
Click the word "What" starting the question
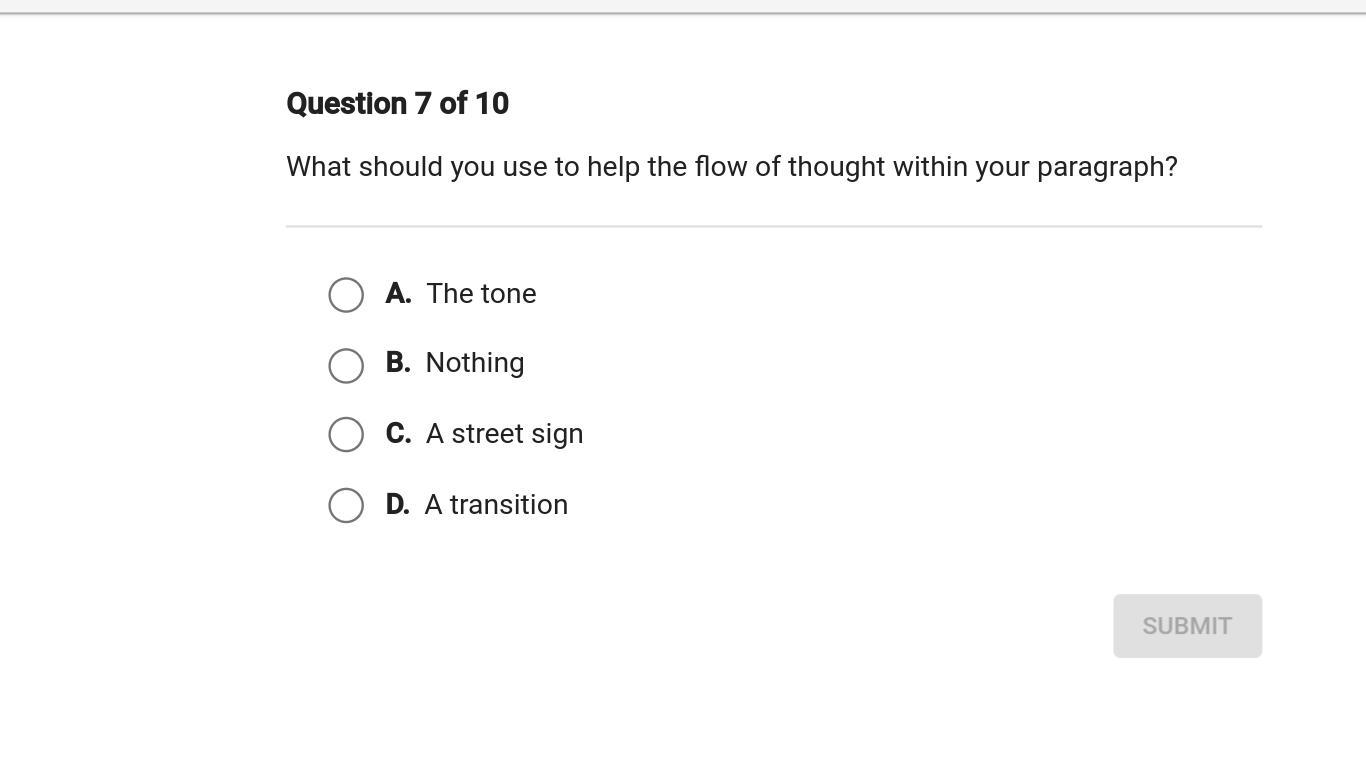(319, 167)
